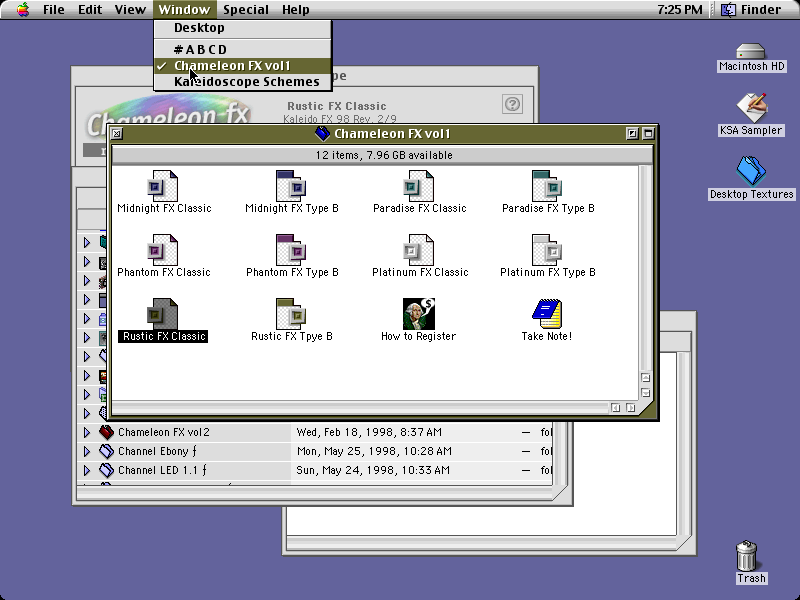The width and height of the screenshot is (800, 600).
Task: Choose Desktop from the Window menu
Action: (243, 28)
